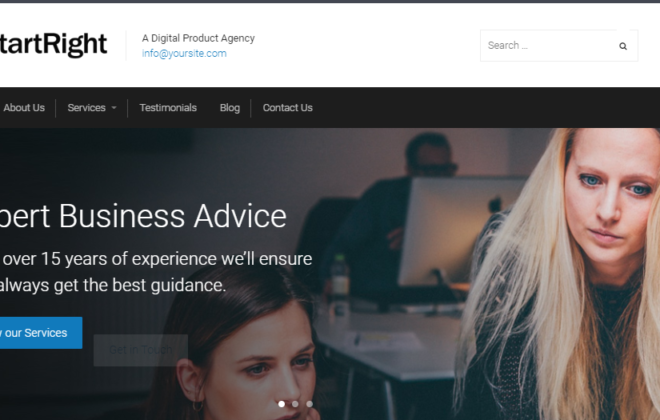Select the second slider dot indicator
The image size is (660, 420).
(295, 404)
